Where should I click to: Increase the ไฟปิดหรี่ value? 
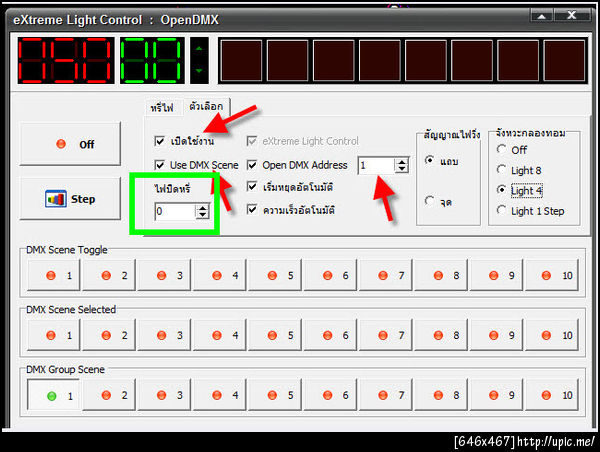pos(202,208)
